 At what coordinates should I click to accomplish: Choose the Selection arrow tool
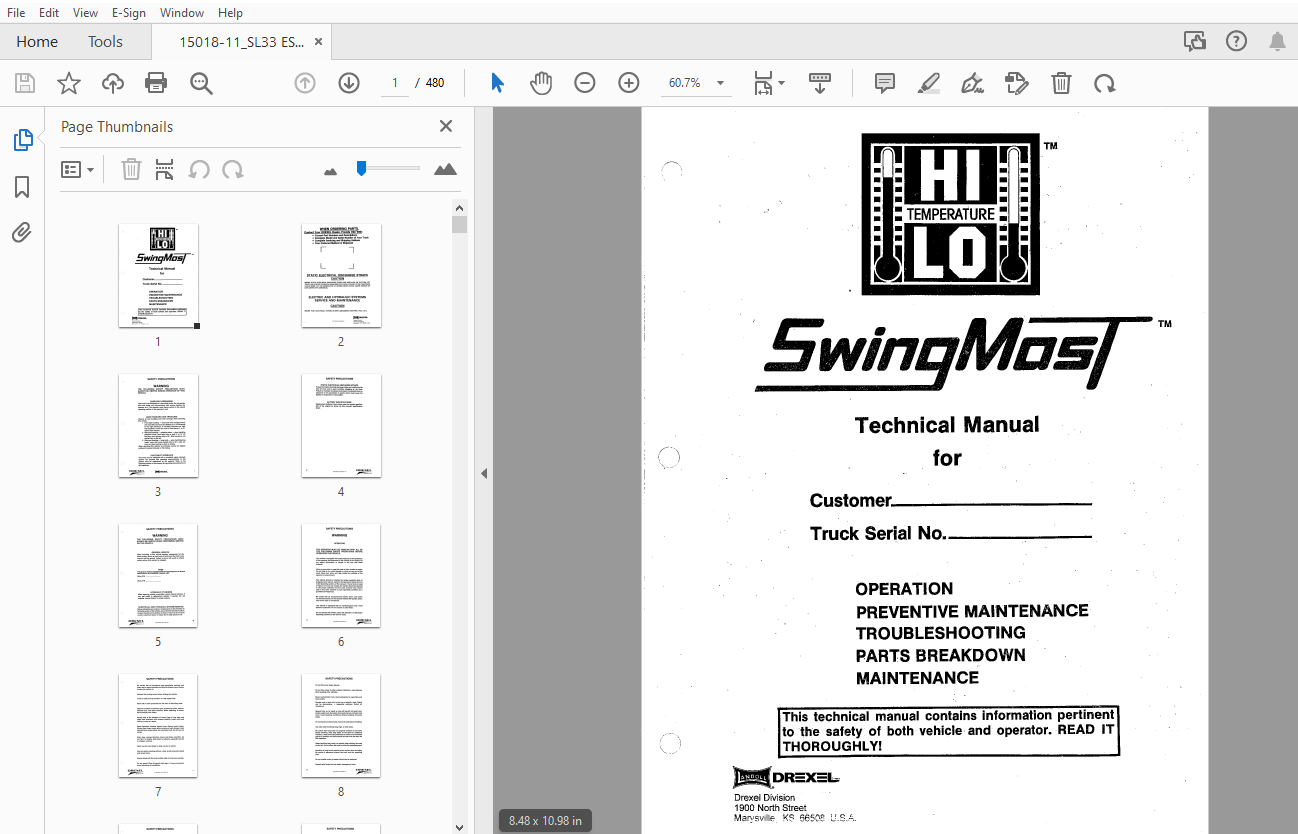[497, 83]
